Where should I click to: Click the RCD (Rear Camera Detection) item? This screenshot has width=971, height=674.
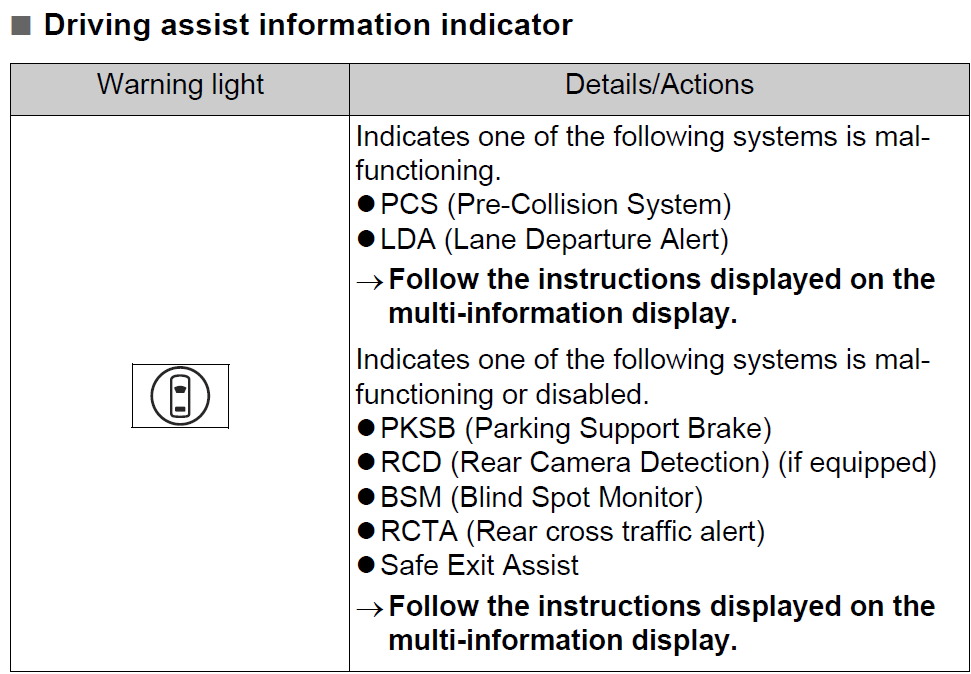click(x=658, y=463)
